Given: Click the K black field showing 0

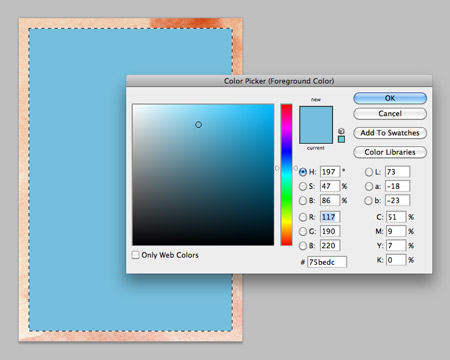Looking at the screenshot, I should 396,260.
